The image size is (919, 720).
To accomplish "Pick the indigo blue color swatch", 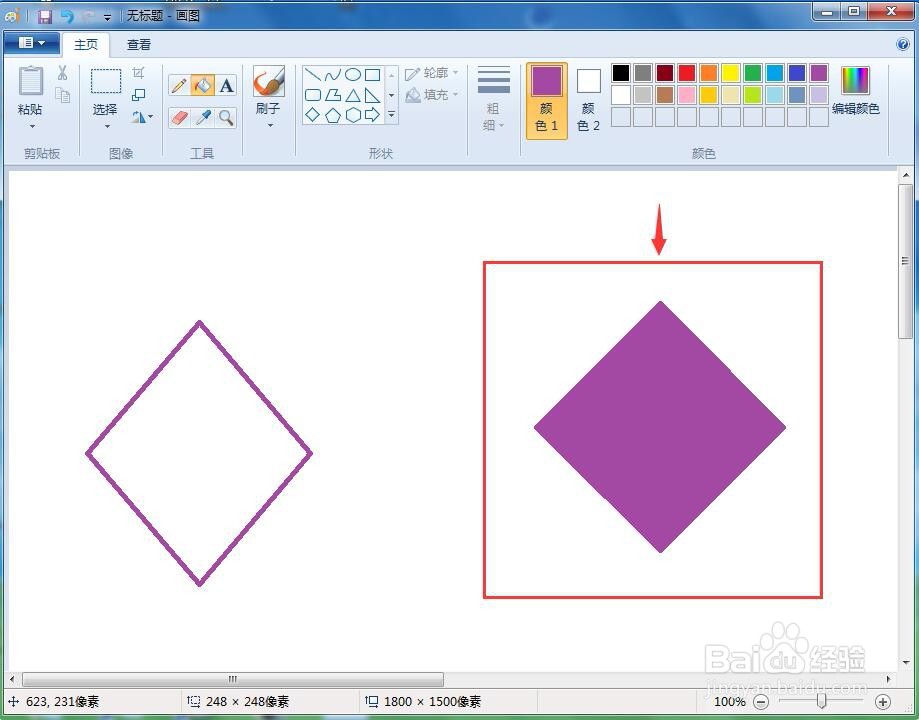I will [x=797, y=73].
